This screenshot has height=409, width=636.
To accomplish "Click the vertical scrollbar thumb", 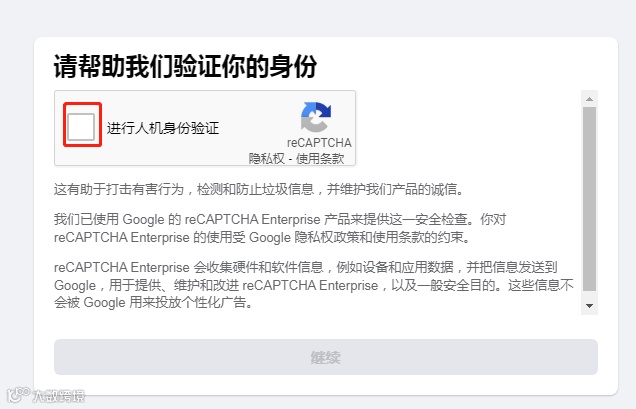I will pyautogui.click(x=589, y=199).
